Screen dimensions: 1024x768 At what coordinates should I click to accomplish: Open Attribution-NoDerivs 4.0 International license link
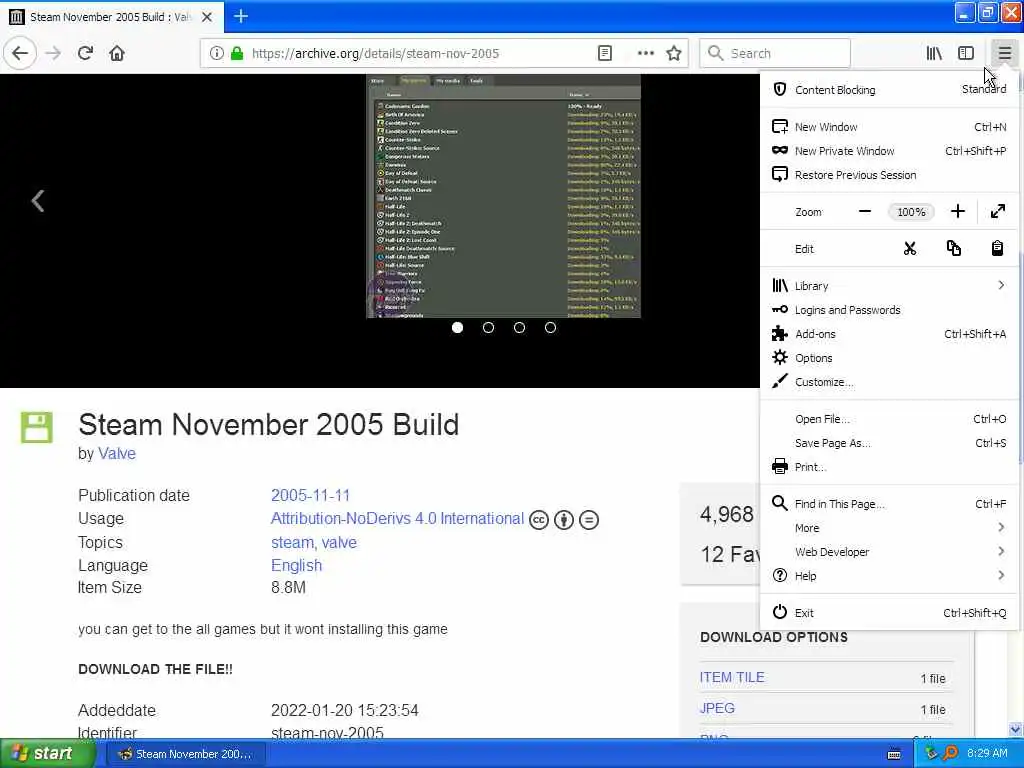pyautogui.click(x=397, y=519)
